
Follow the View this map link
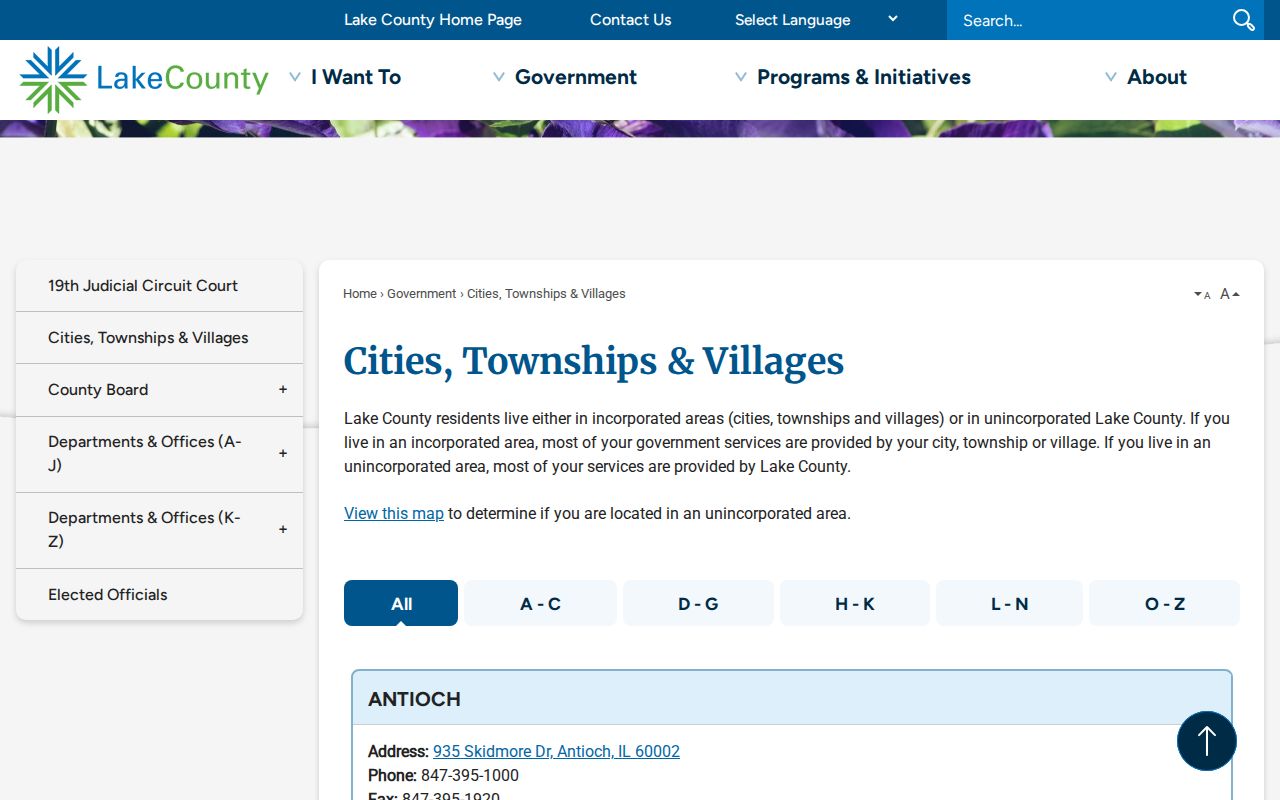tap(394, 513)
